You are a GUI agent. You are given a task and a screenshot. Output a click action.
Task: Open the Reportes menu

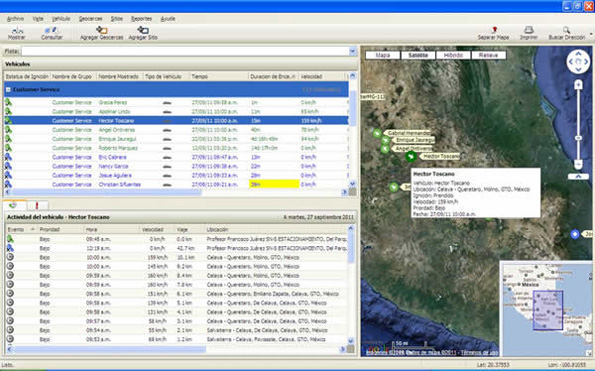(141, 19)
